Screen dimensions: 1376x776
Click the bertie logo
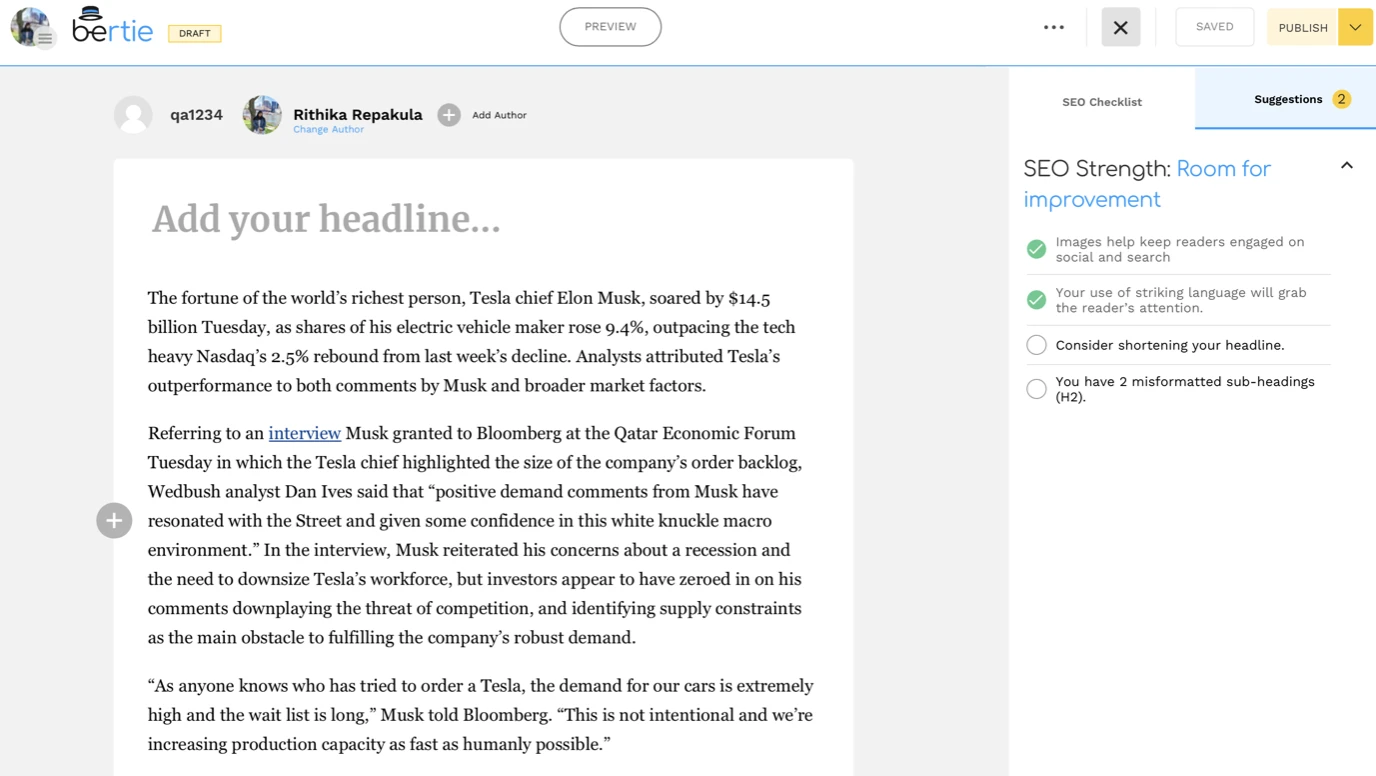tap(113, 26)
